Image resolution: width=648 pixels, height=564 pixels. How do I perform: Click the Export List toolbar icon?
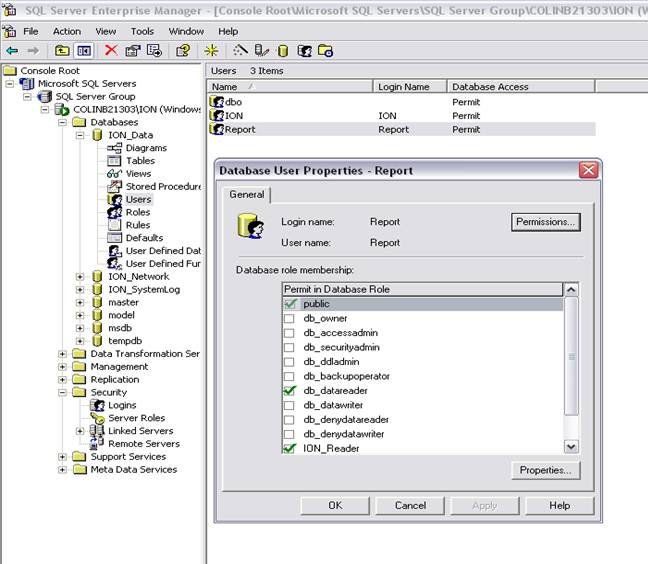(154, 51)
